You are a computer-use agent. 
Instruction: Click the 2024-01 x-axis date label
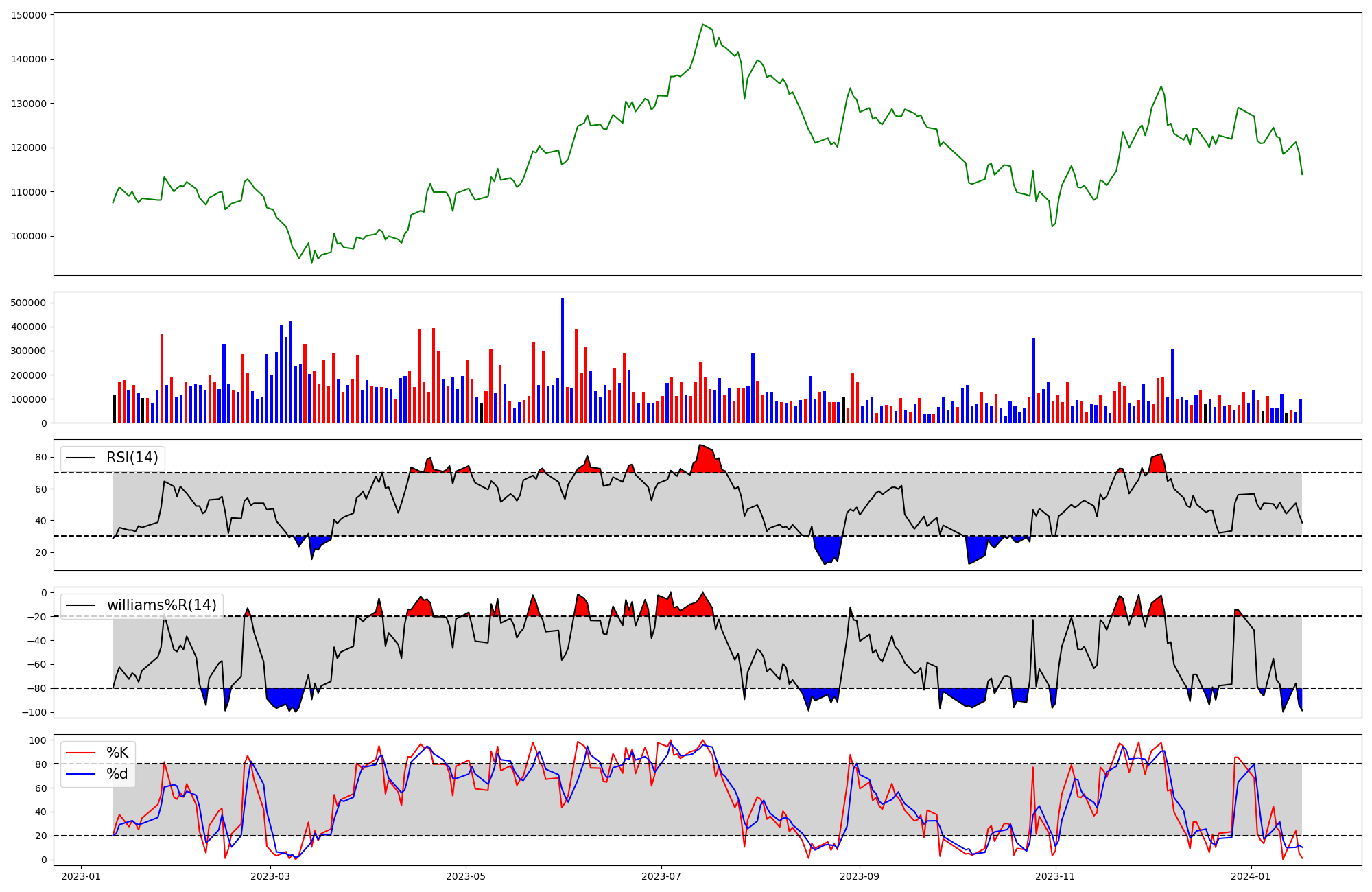pyautogui.click(x=1251, y=876)
